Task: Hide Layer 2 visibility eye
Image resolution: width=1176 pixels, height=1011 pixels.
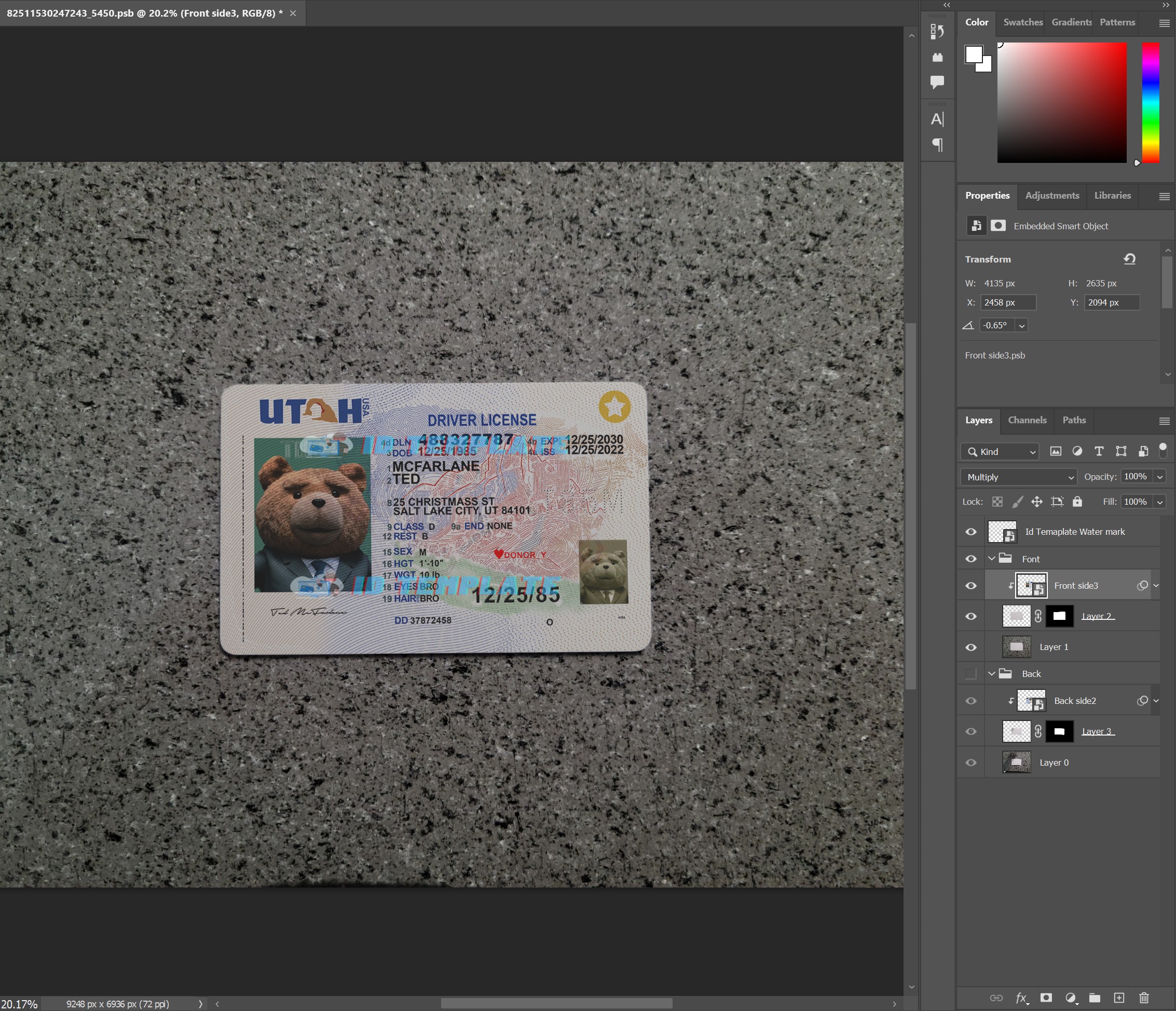Action: pos(971,617)
